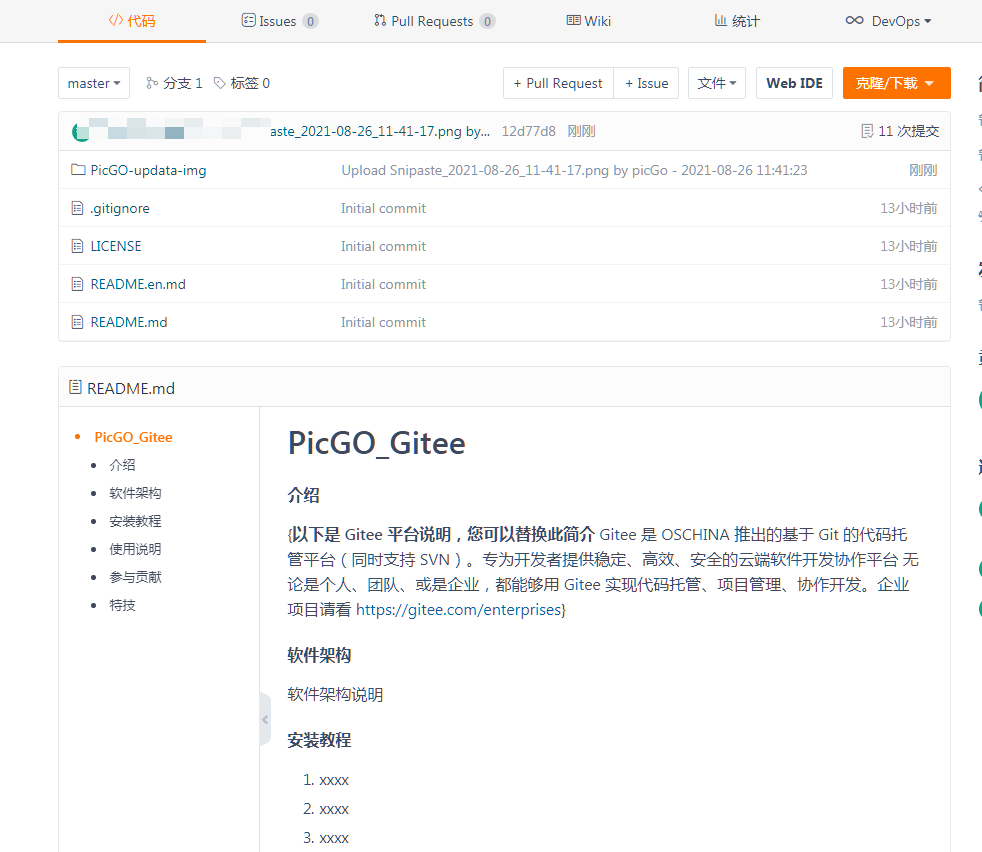The height and width of the screenshot is (852, 982).
Task: Open the gitee.com/enterprises link
Action: [458, 610]
